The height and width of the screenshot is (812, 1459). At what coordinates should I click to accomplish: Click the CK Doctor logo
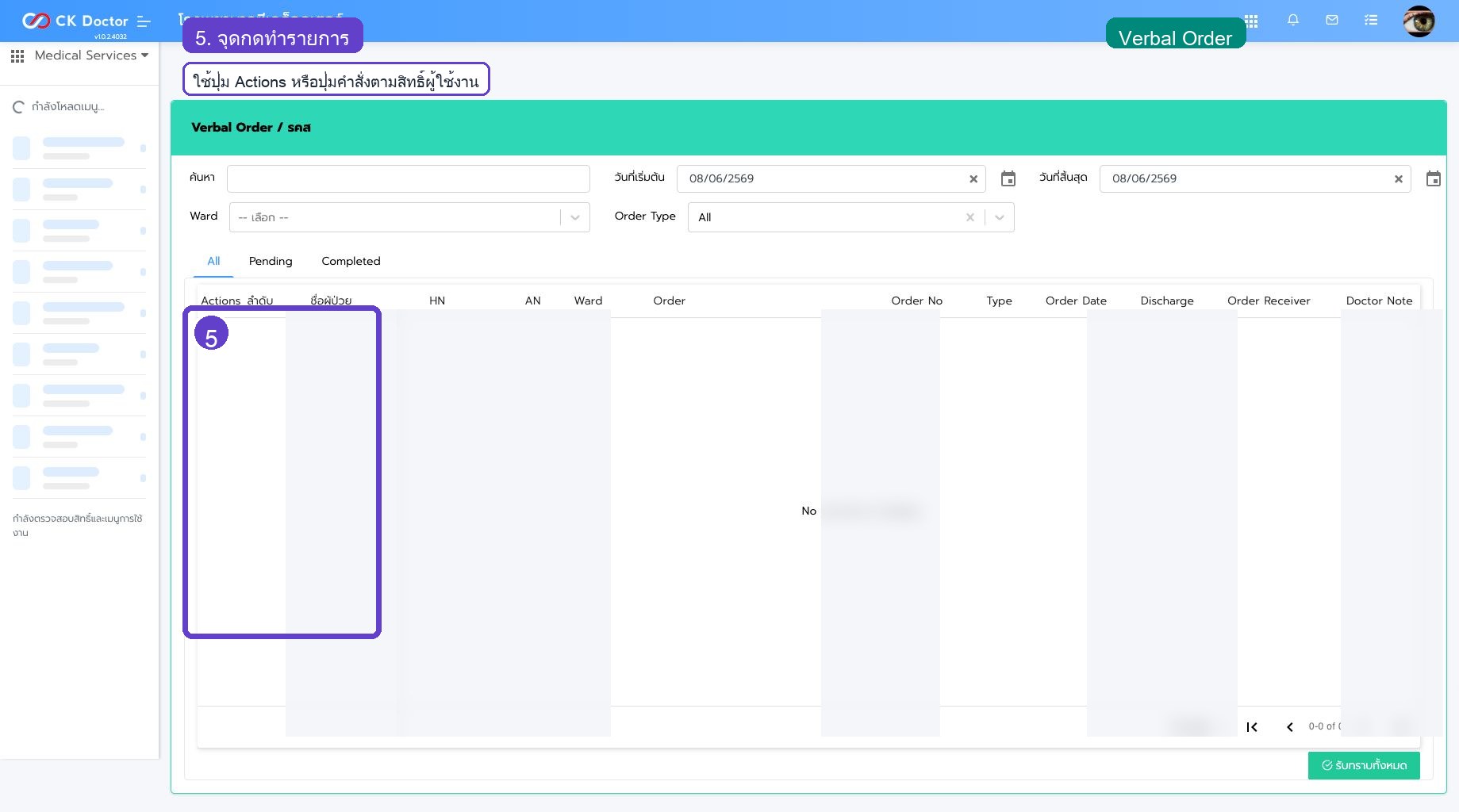pyautogui.click(x=75, y=21)
